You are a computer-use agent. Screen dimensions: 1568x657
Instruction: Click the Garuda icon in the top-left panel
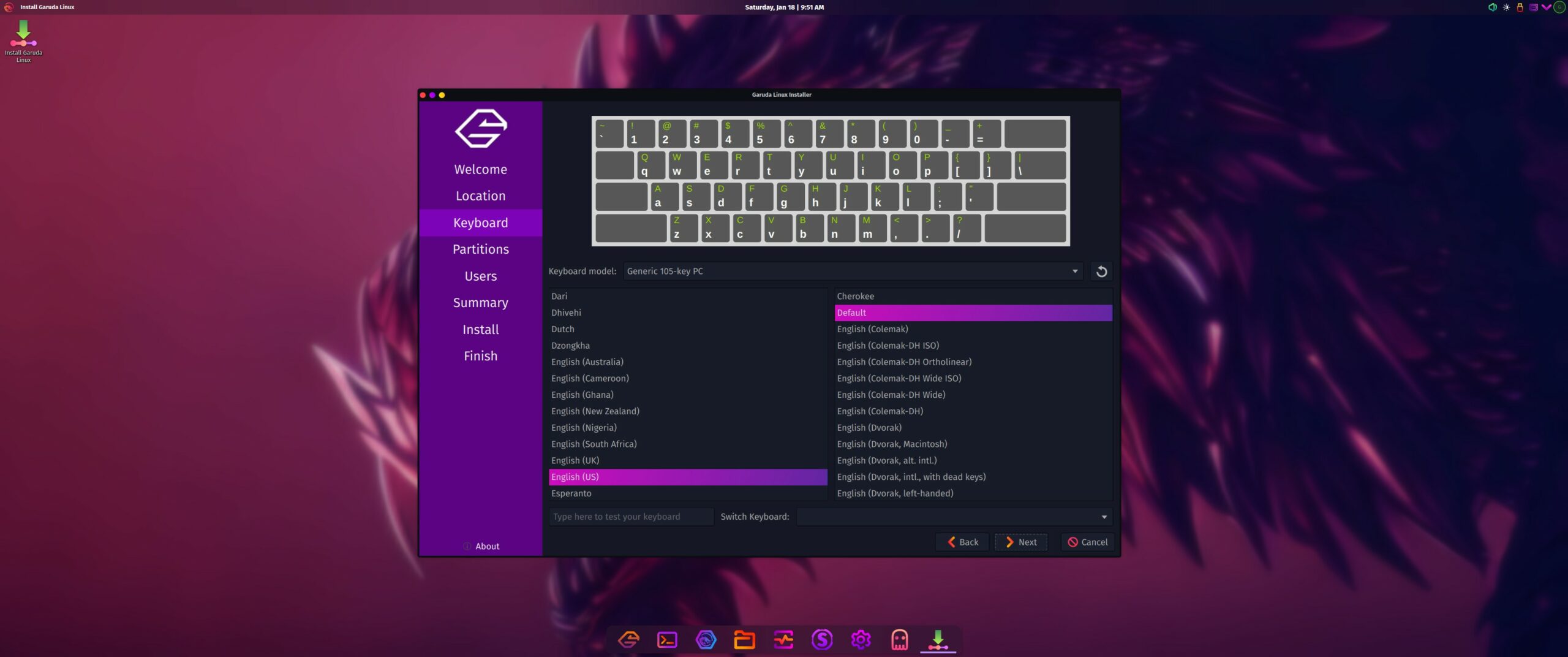point(9,7)
